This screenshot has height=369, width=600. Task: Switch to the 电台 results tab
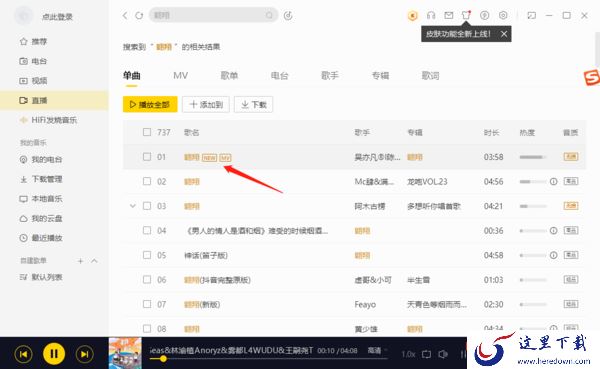(279, 75)
